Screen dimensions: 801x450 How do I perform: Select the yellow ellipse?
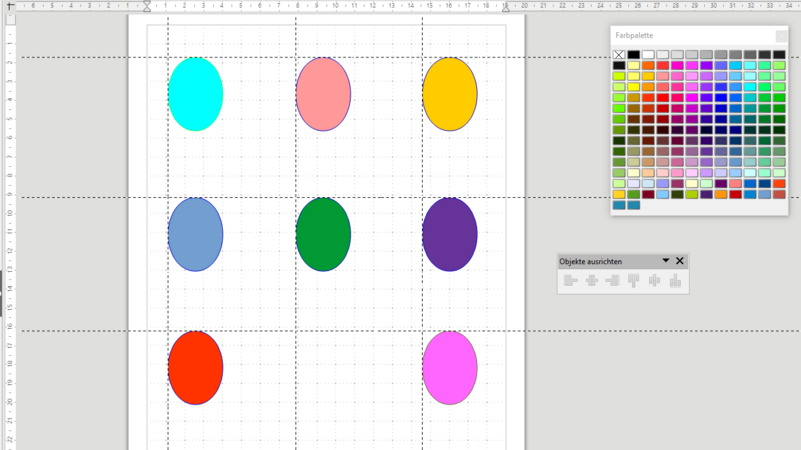point(450,94)
